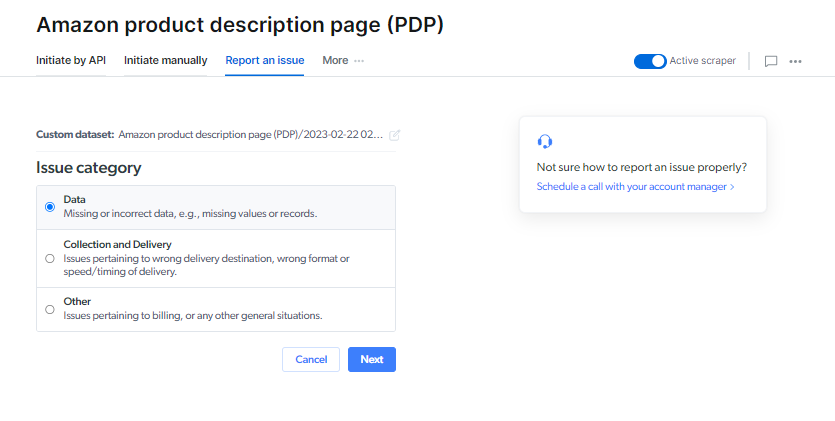The width and height of the screenshot is (835, 421).
Task: Click the Next button
Action: (x=372, y=359)
